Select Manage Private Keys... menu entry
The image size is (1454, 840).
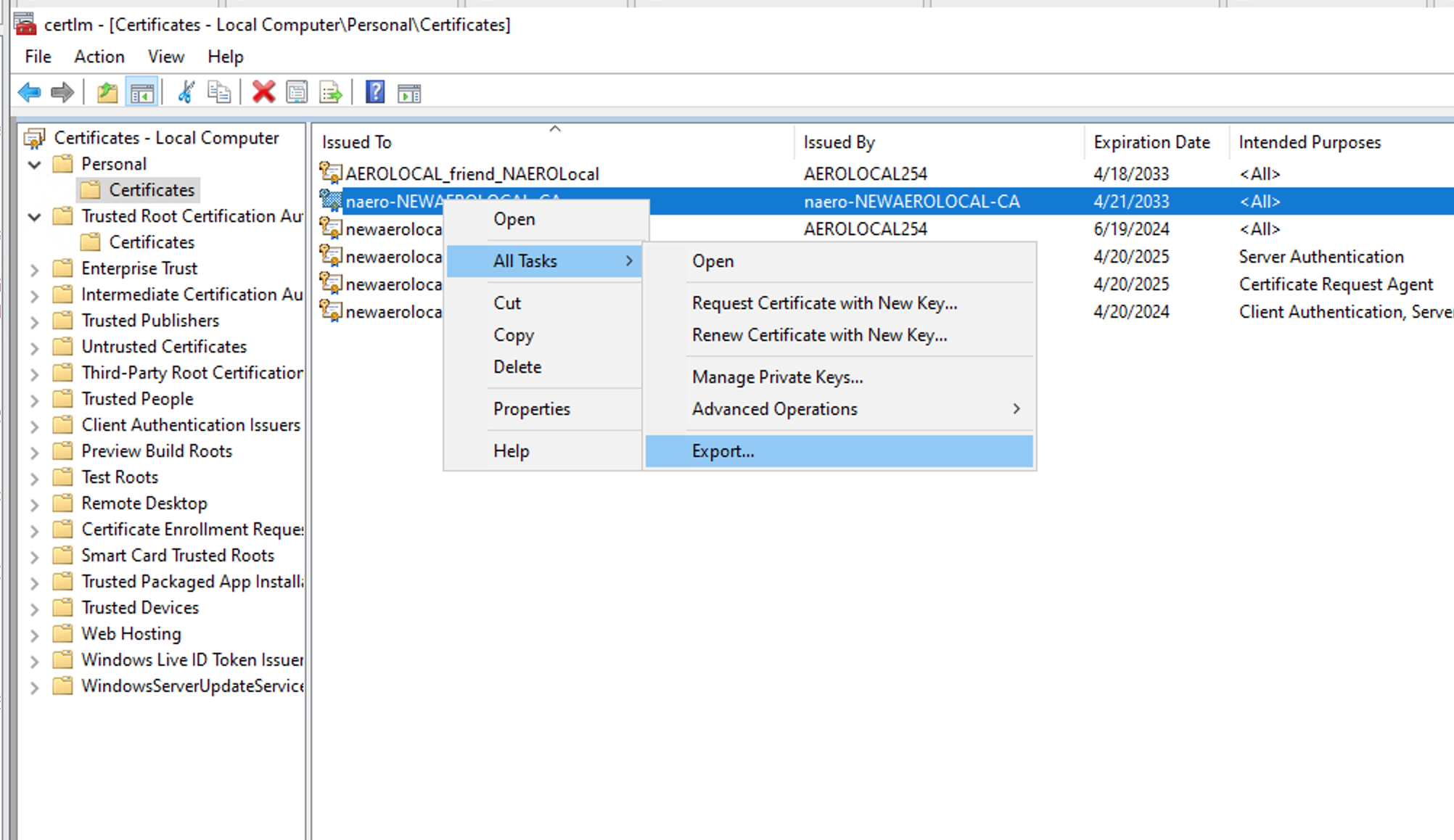[777, 377]
